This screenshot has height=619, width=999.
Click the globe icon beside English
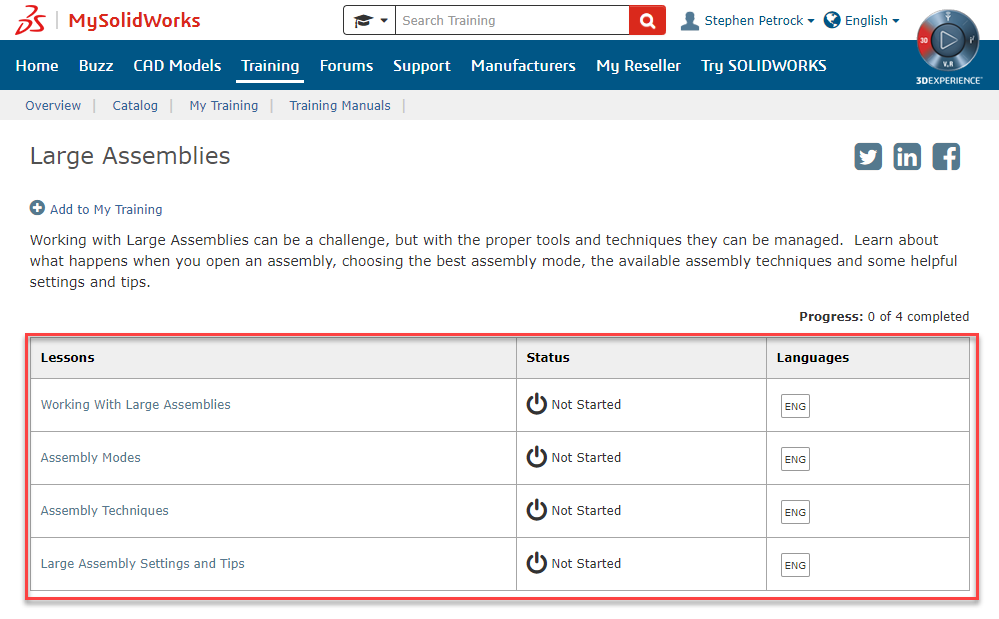point(831,20)
